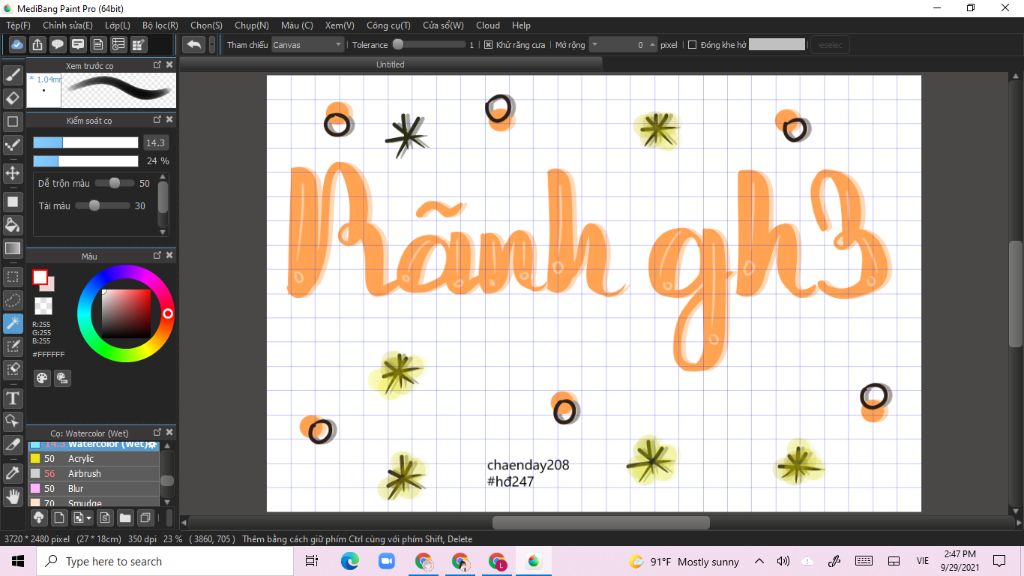The height and width of the screenshot is (576, 1024).
Task: Click the duplicate brush icon
Action: click(145, 518)
